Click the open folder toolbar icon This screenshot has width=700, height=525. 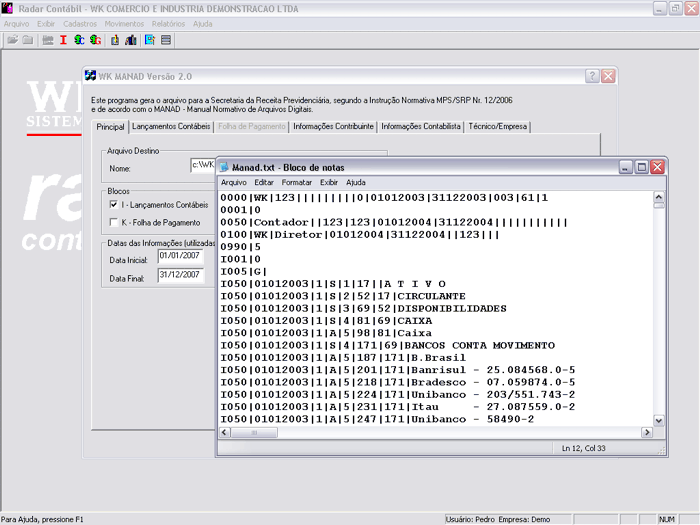tap(12, 40)
